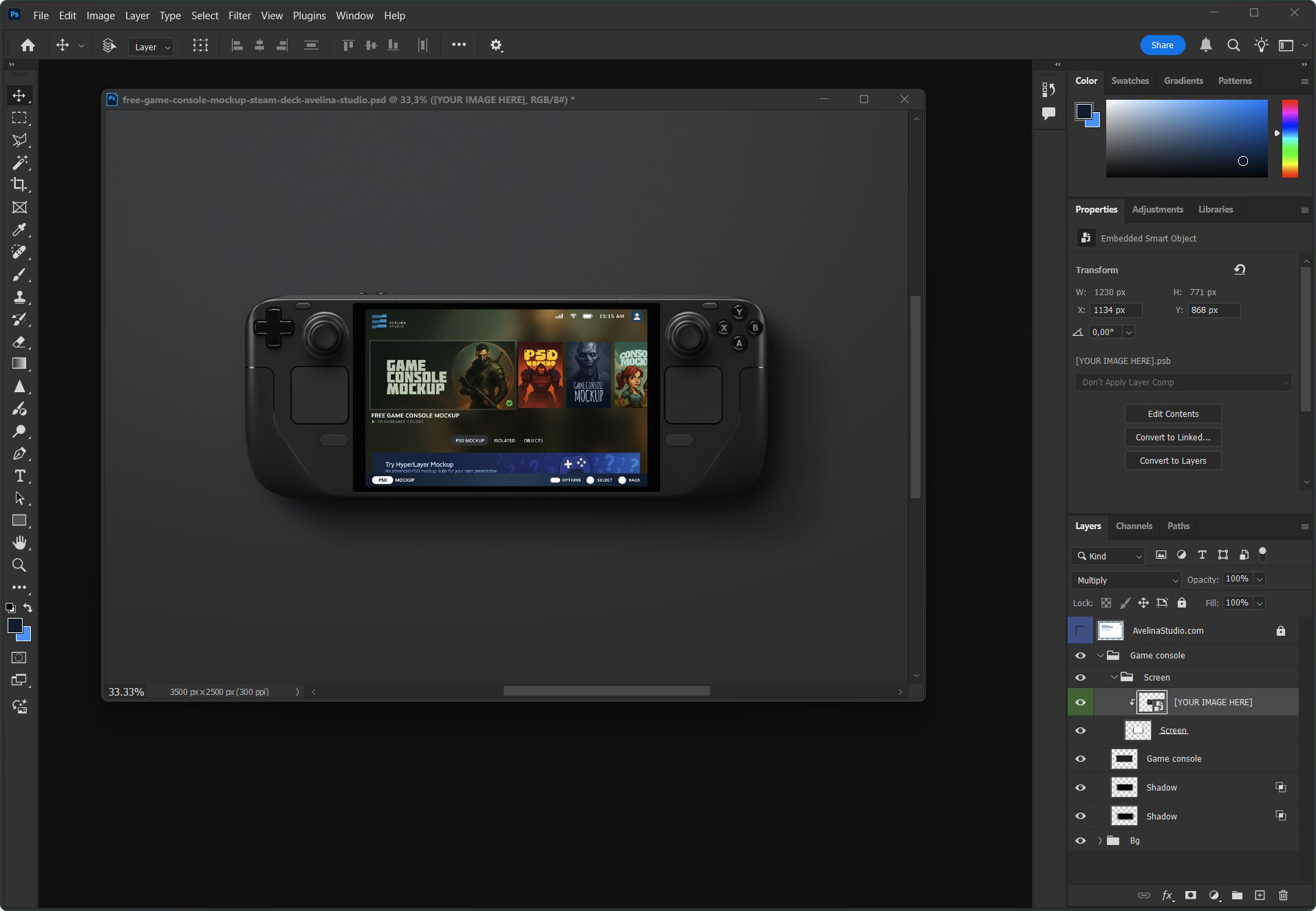Select the Eraser tool
The image size is (1316, 911).
tap(19, 342)
